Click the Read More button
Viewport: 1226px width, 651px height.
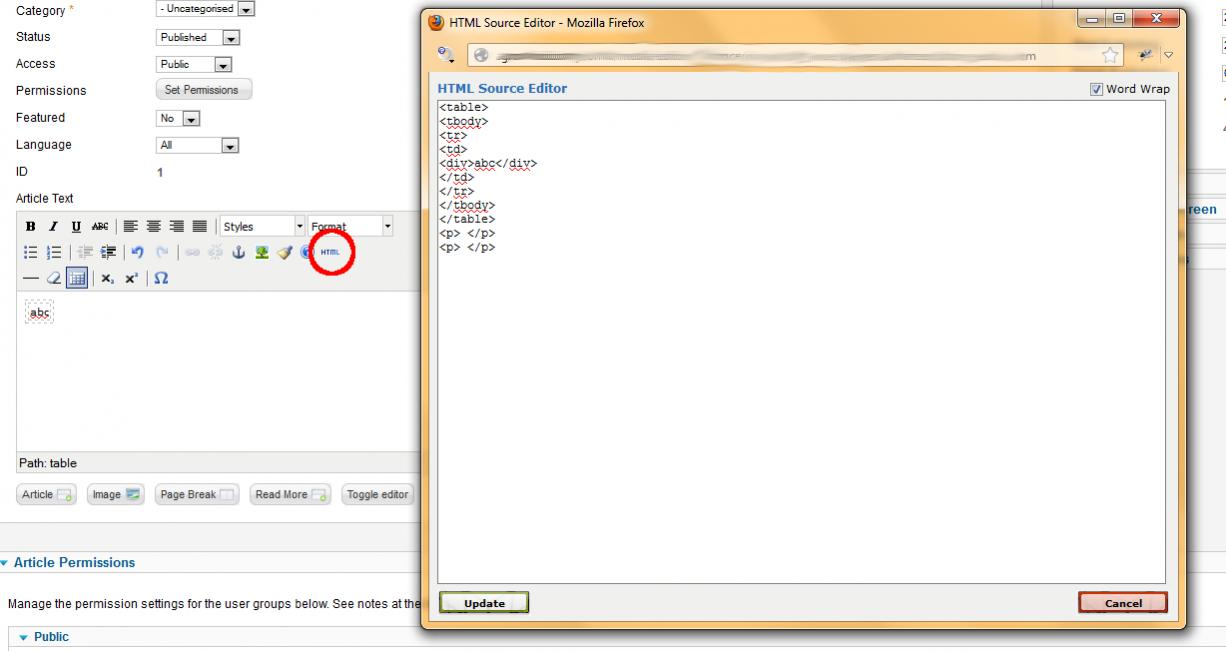point(291,495)
